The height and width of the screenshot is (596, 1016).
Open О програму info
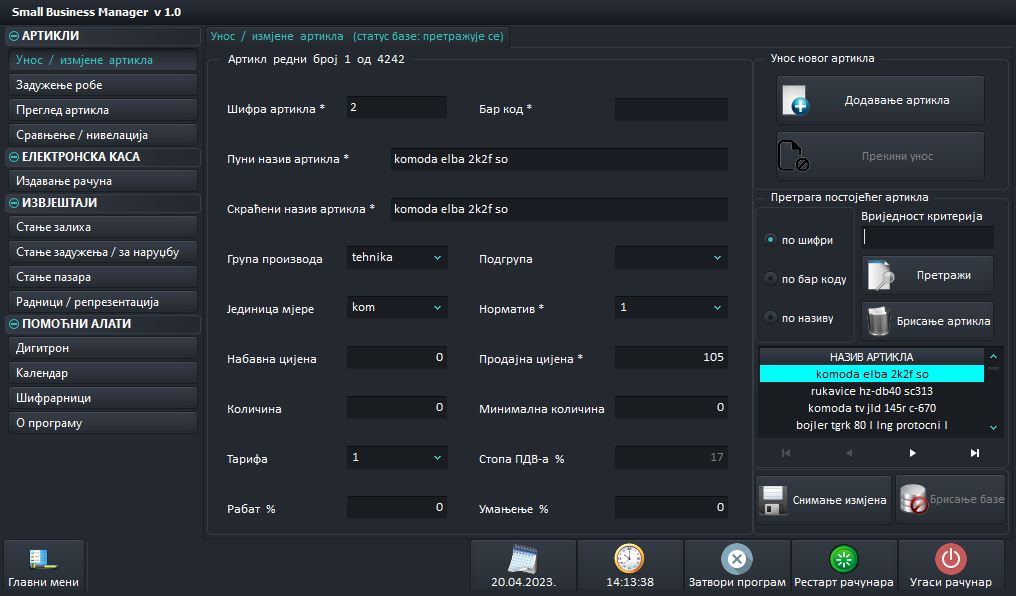pos(103,423)
